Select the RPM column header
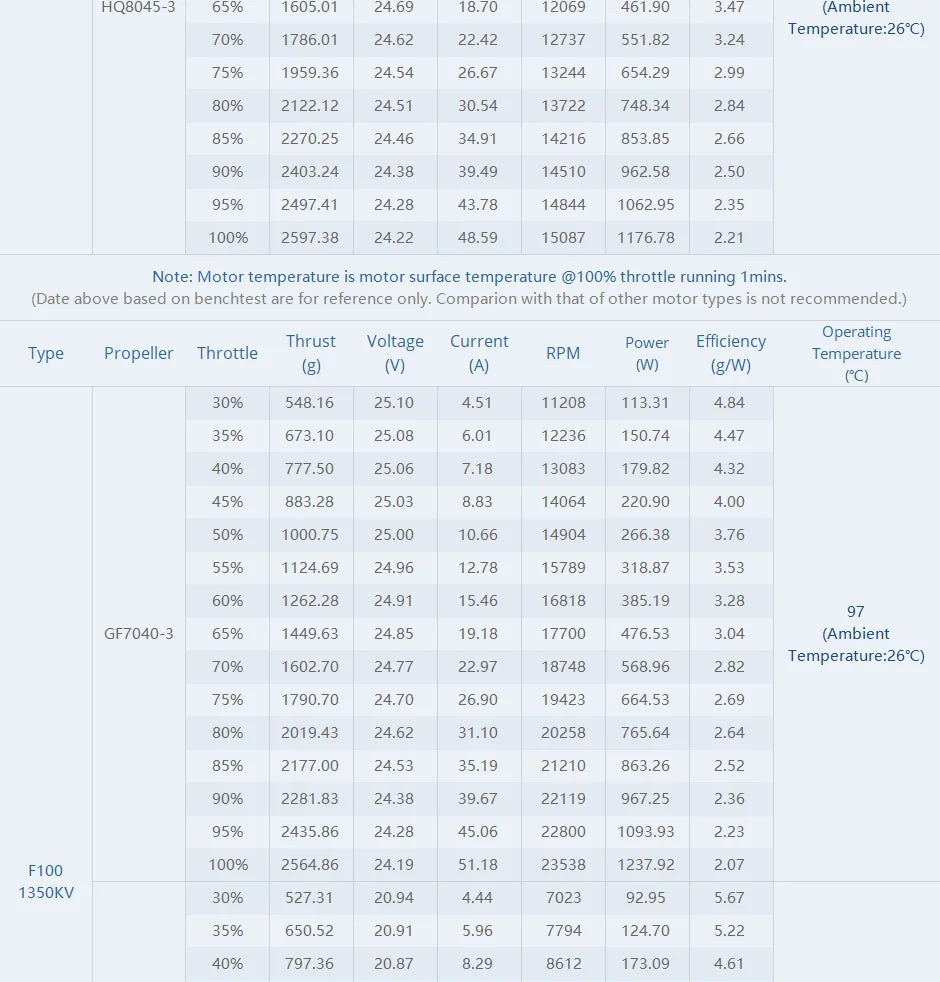This screenshot has width=940, height=982. pos(563,353)
